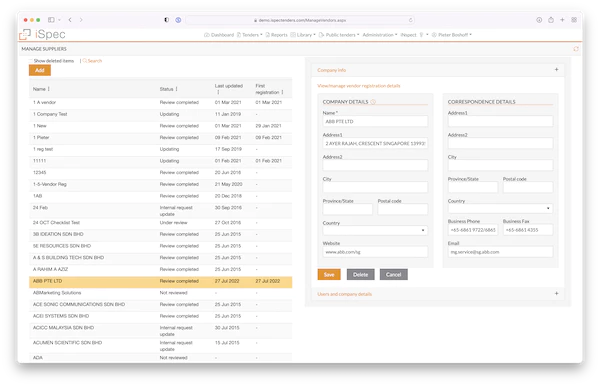Screen dimensions: 600x386
Task: Reload the page from address bar
Action: pyautogui.click(x=411, y=20)
